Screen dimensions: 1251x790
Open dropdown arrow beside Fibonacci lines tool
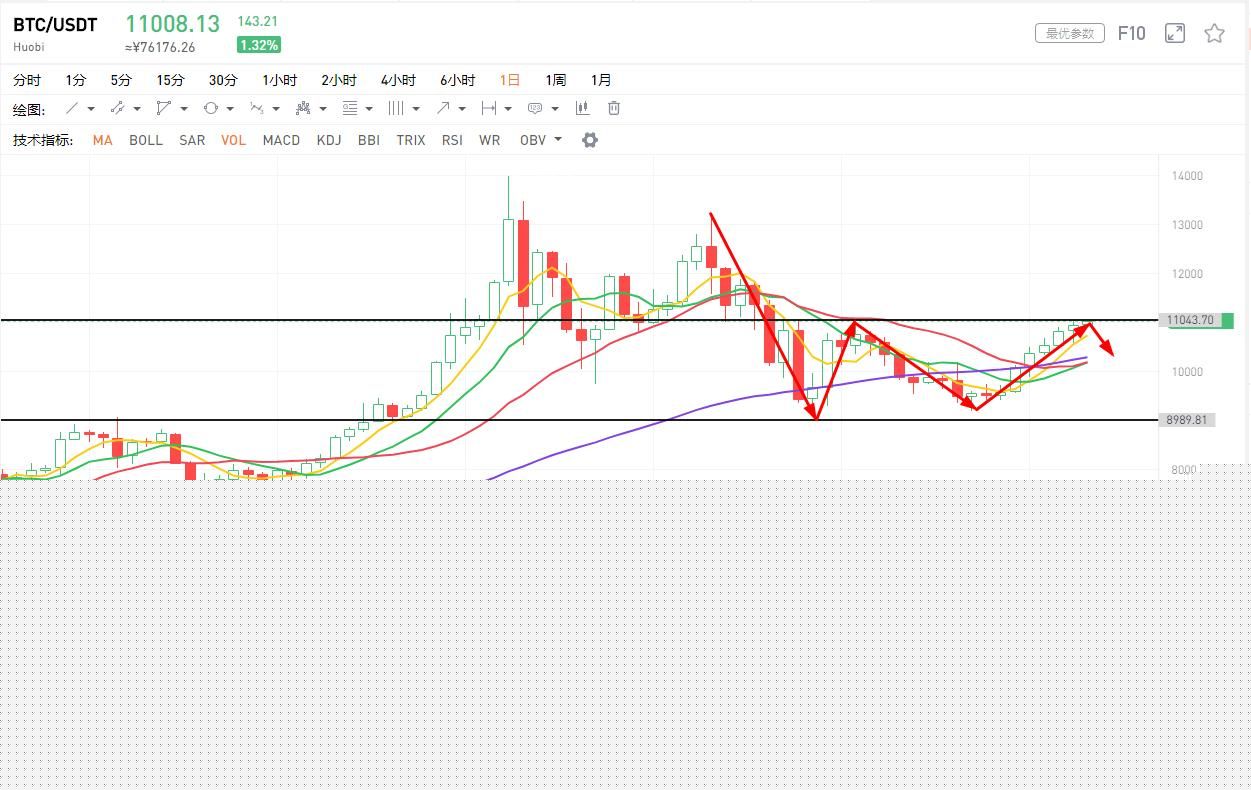(369, 109)
